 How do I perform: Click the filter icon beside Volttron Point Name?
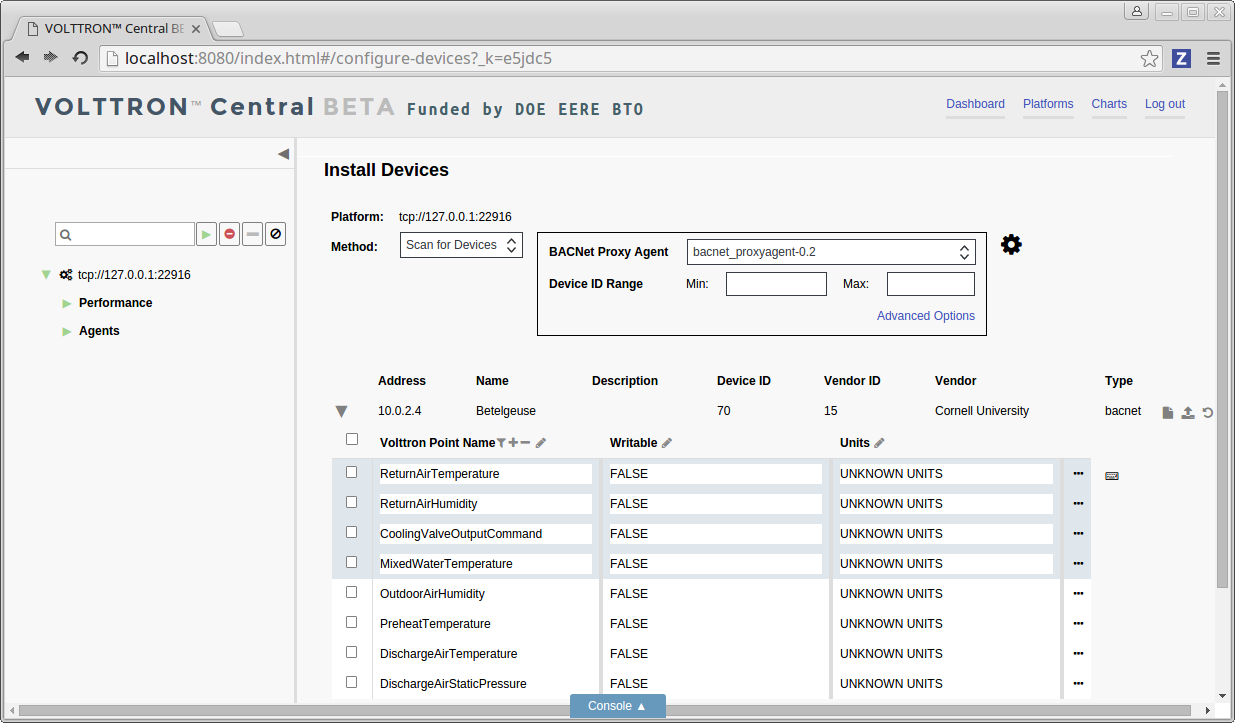tap(502, 443)
